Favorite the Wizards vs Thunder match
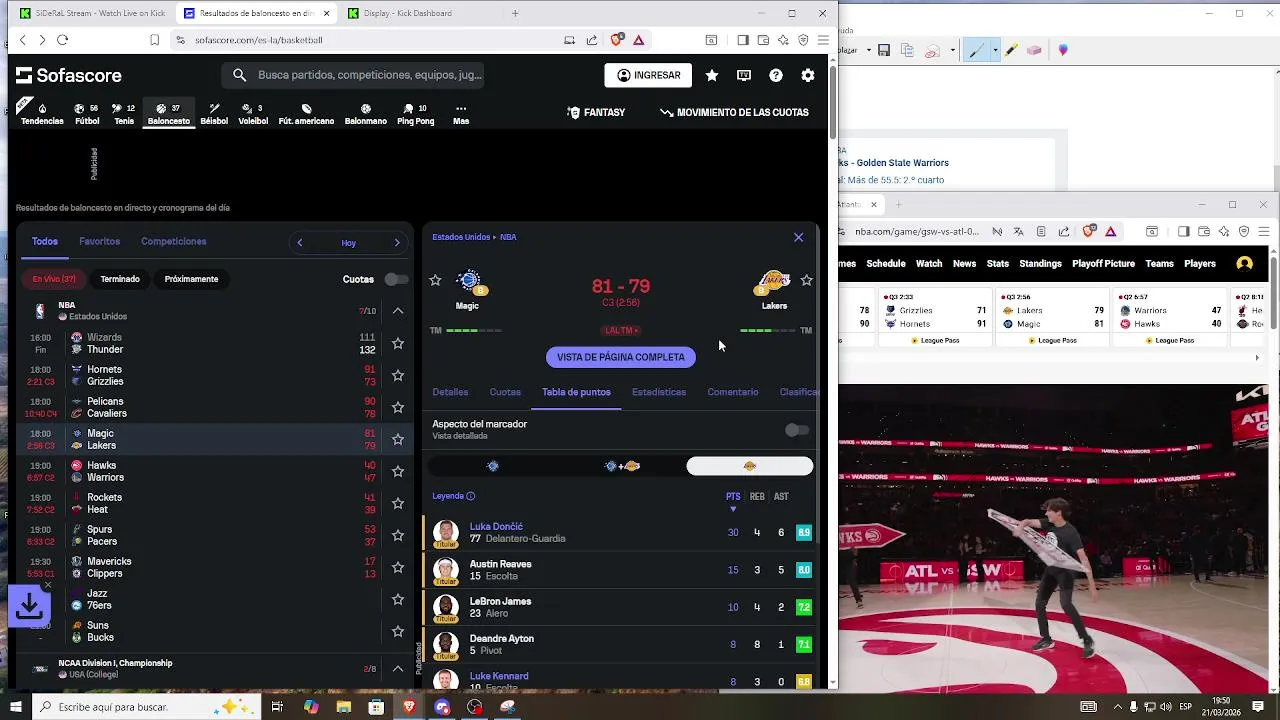The height and width of the screenshot is (720, 1280). (x=398, y=343)
